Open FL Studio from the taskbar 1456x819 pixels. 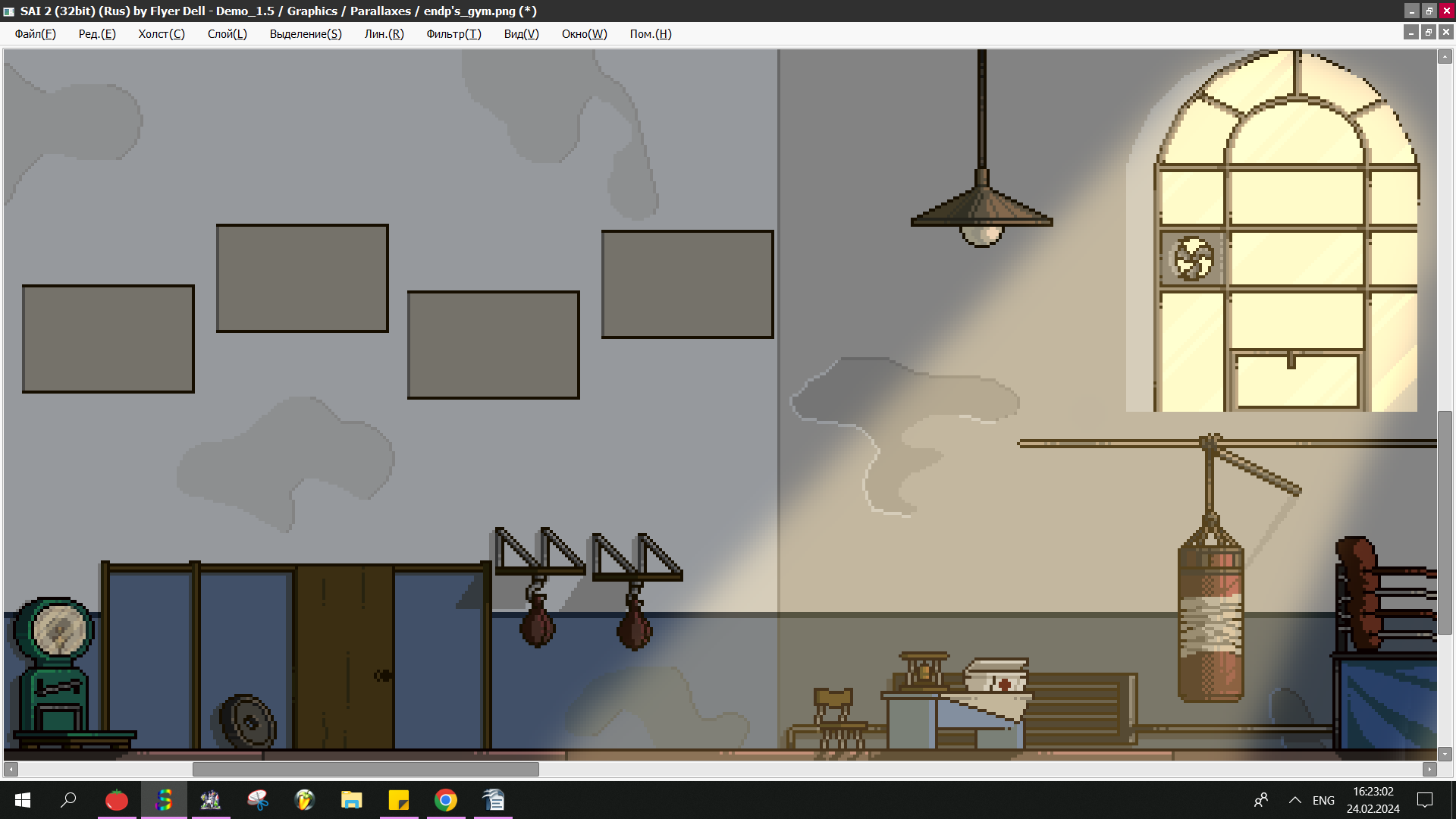305,800
